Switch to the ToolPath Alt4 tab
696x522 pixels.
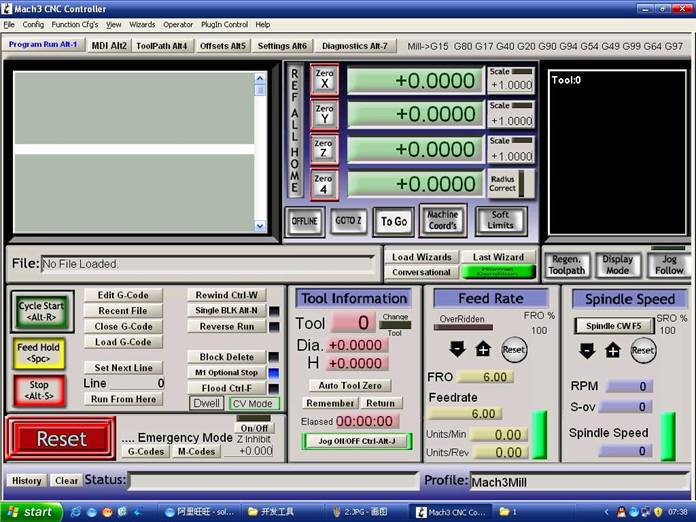click(161, 45)
